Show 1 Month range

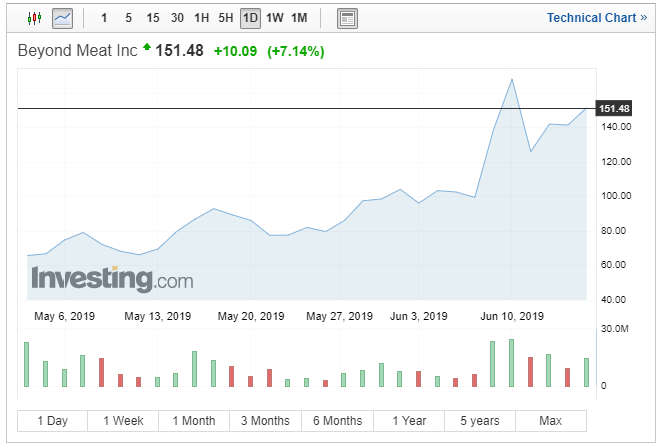click(194, 421)
